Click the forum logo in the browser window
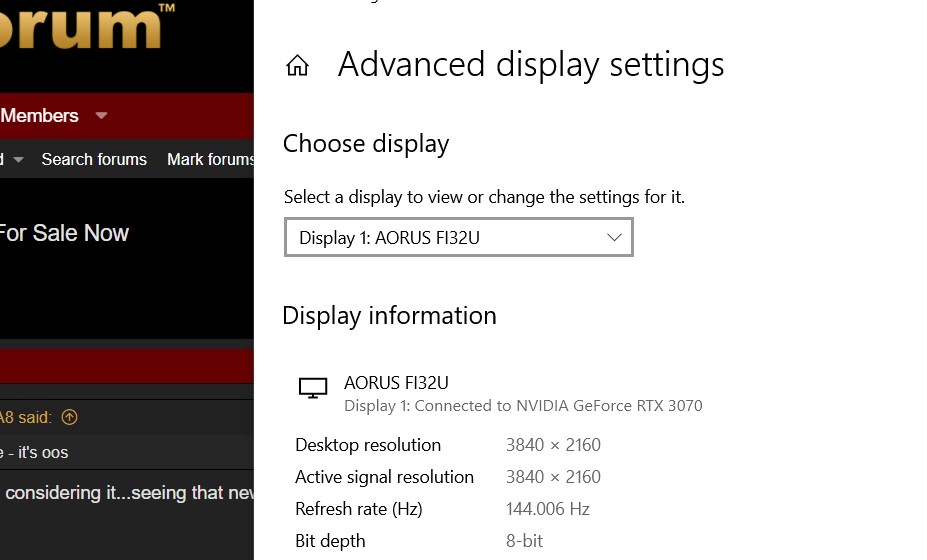This screenshot has height=560, width=927. coord(87,26)
